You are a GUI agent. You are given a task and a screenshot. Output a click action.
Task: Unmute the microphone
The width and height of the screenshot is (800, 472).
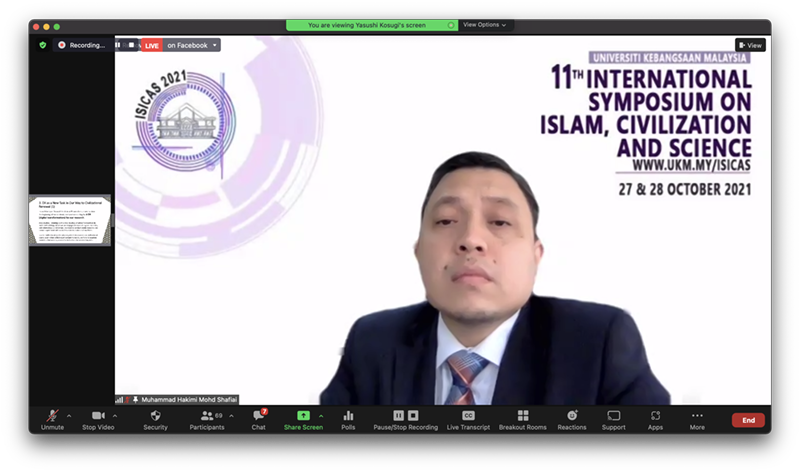pyautogui.click(x=51, y=418)
